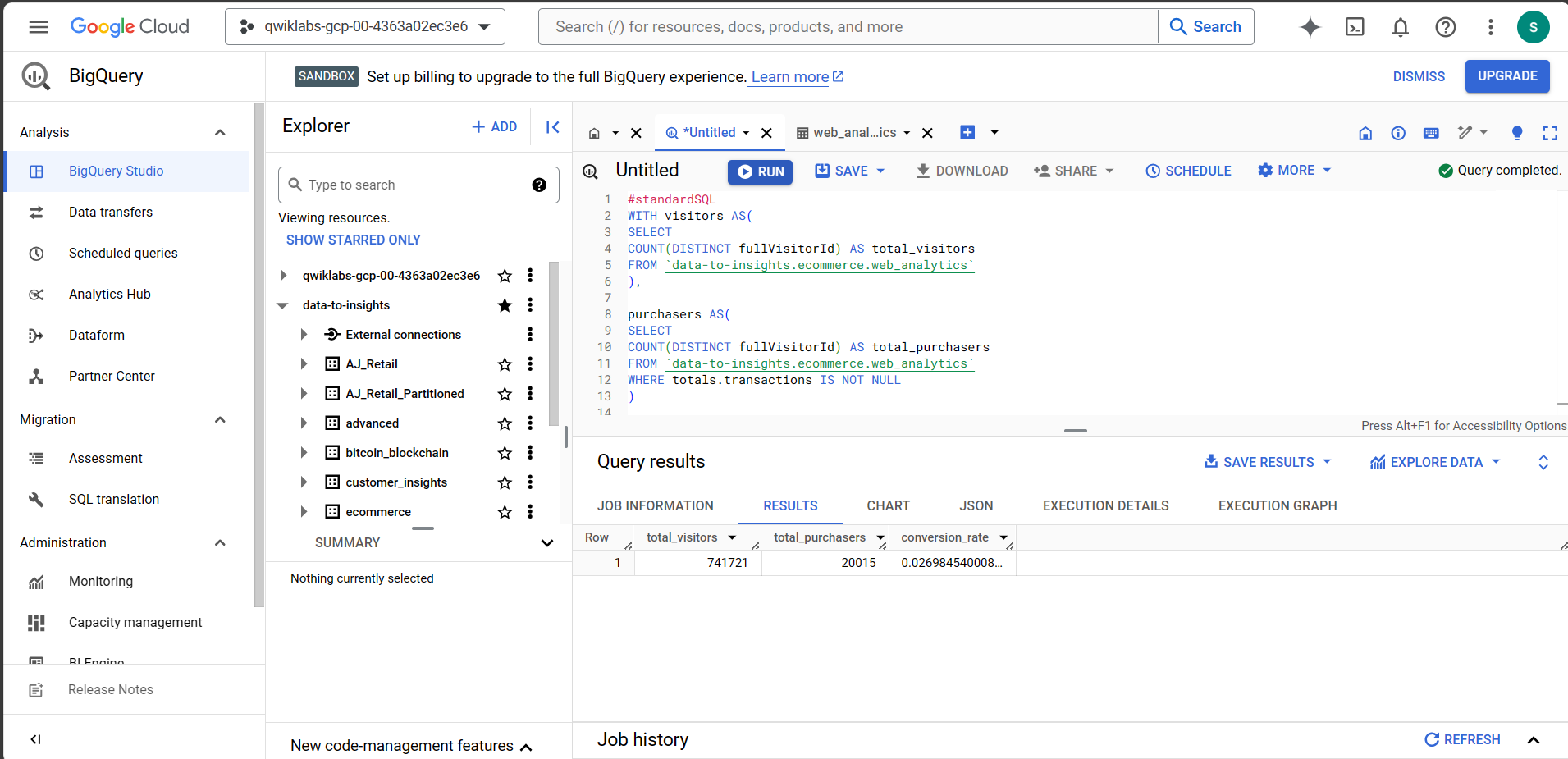Collapse the Analysis section
1568x759 pixels.
(x=220, y=133)
